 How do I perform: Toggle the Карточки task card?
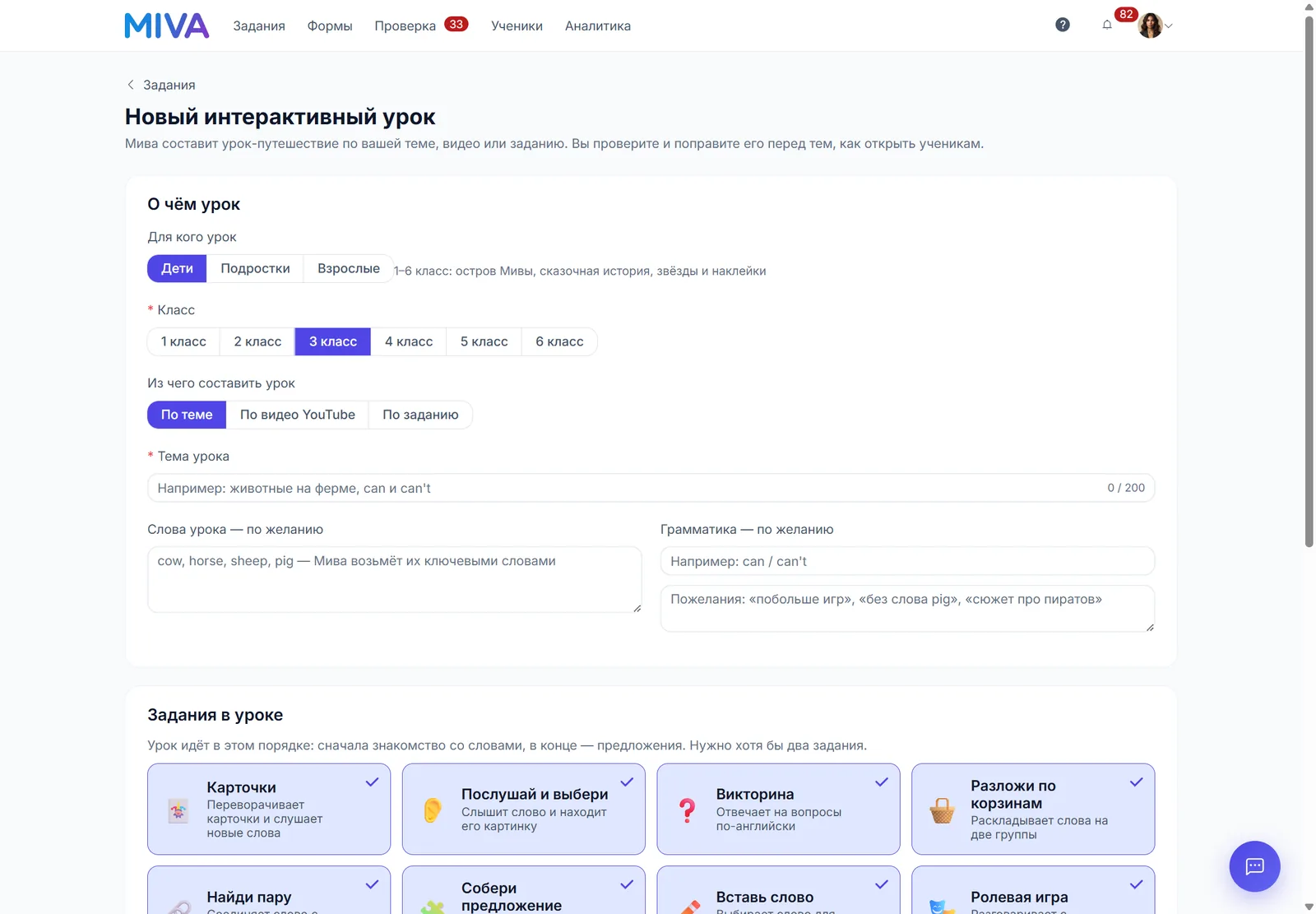point(269,810)
